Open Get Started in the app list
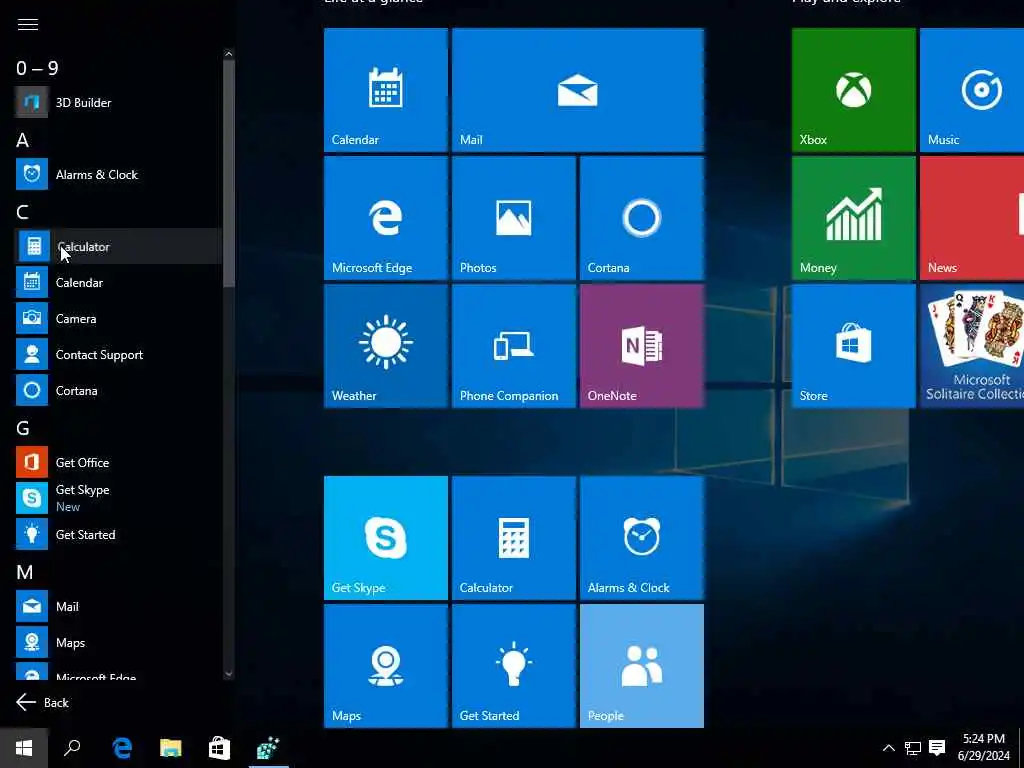The image size is (1024, 768). 118,534
